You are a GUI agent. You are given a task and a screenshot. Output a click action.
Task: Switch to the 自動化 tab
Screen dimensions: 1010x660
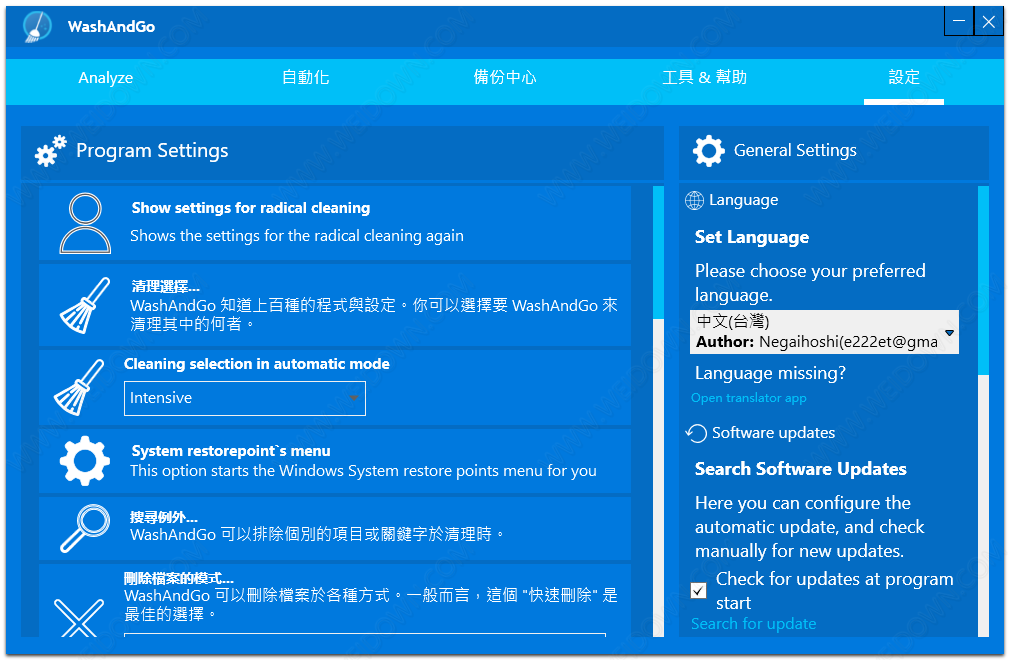(305, 78)
